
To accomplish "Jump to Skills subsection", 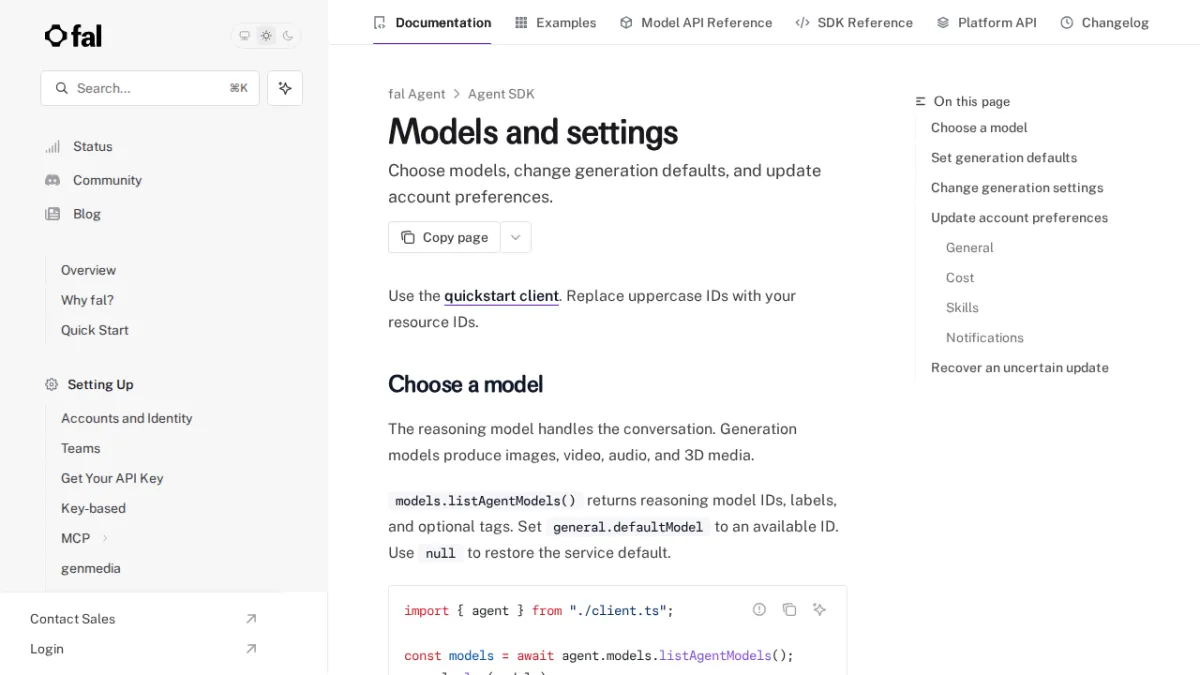I will (x=962, y=308).
